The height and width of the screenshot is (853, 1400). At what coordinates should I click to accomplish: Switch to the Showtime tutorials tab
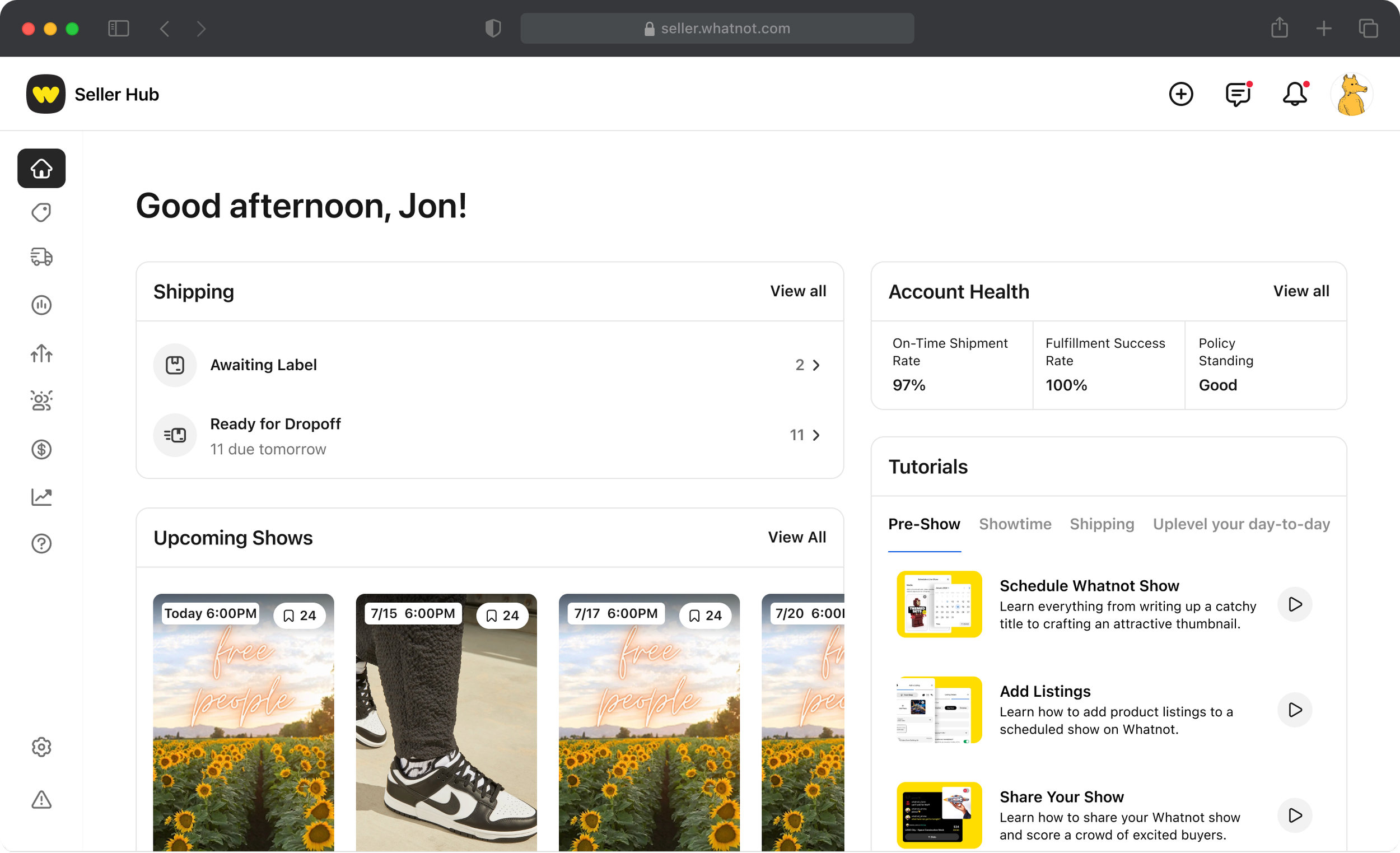(1015, 524)
